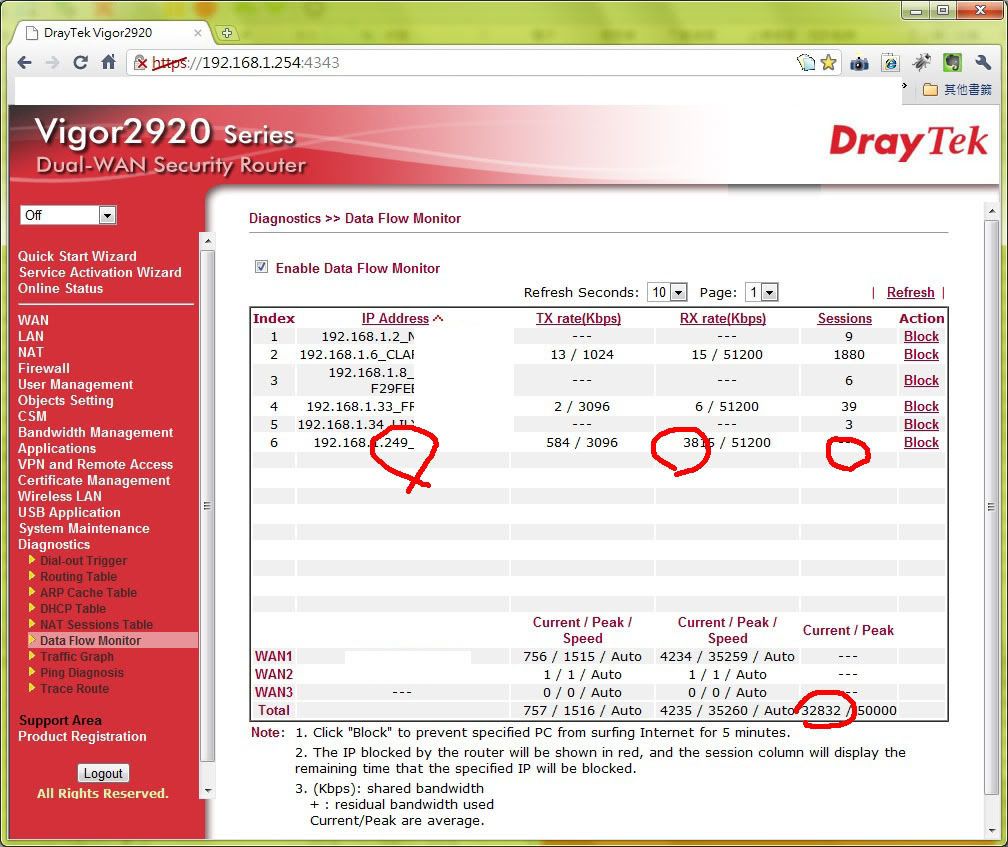
Task: Click the green Evernote extension icon
Action: point(952,62)
